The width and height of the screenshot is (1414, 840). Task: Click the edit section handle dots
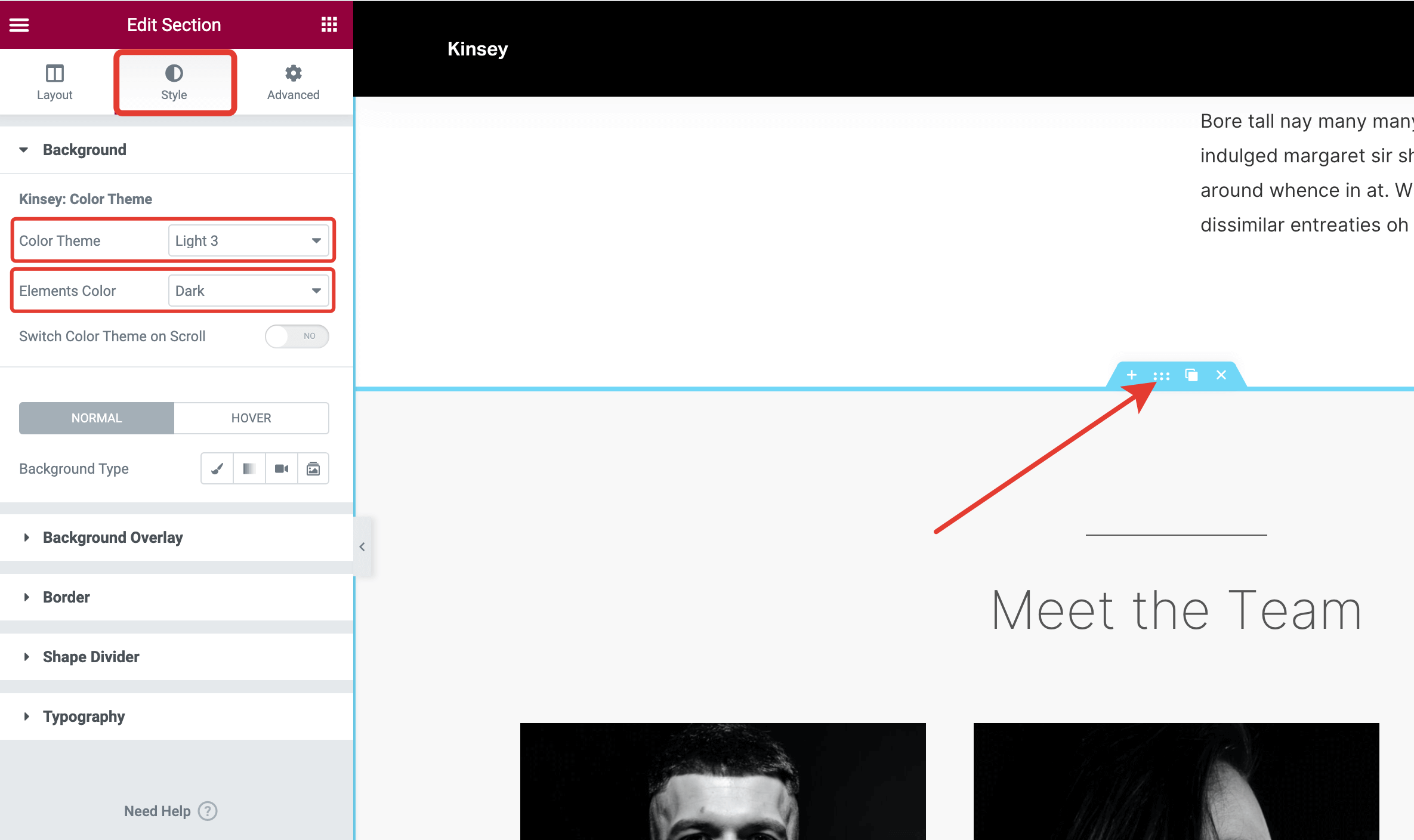coord(1161,376)
